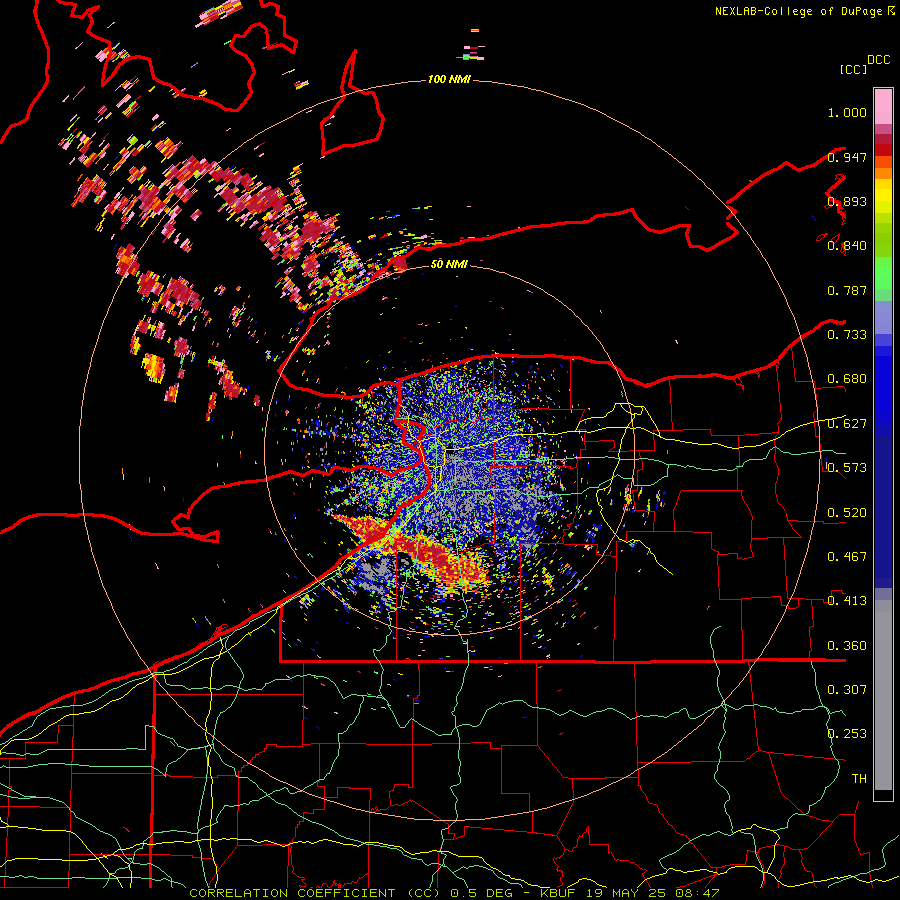Click the 0.893 color scale value
The height and width of the screenshot is (900, 900).
pyautogui.click(x=847, y=201)
